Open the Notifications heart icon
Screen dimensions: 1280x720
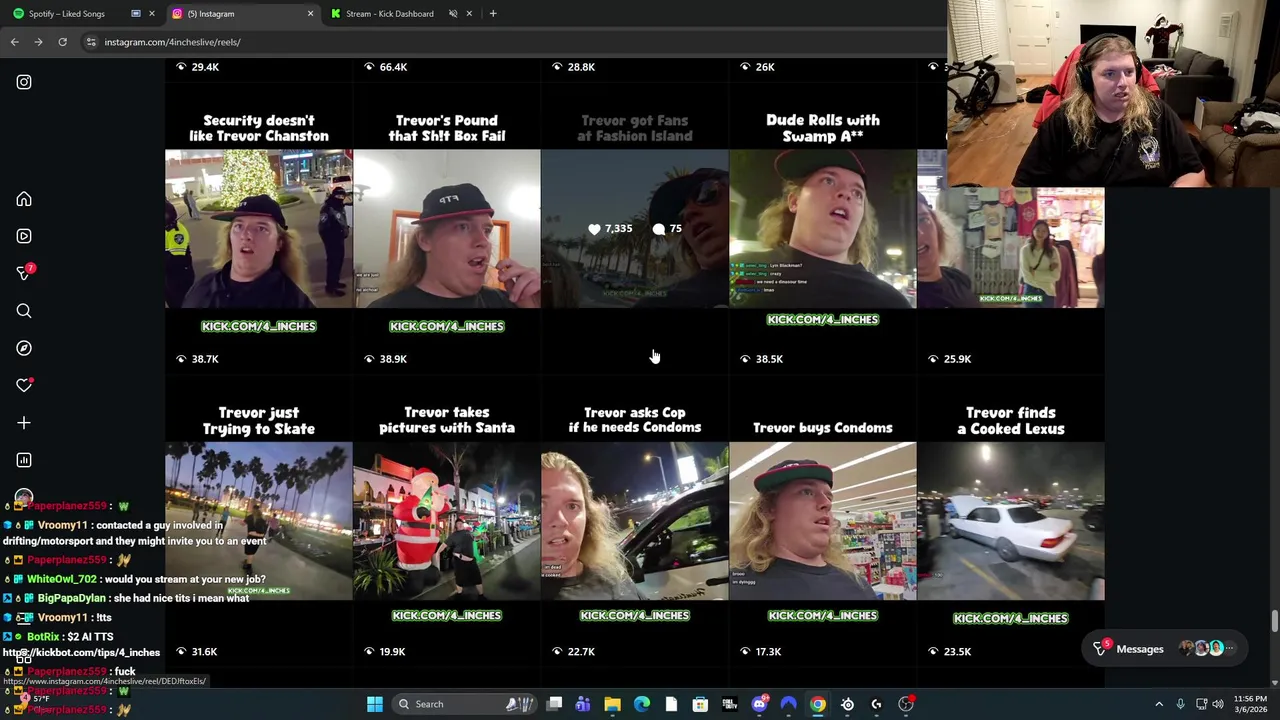point(24,385)
